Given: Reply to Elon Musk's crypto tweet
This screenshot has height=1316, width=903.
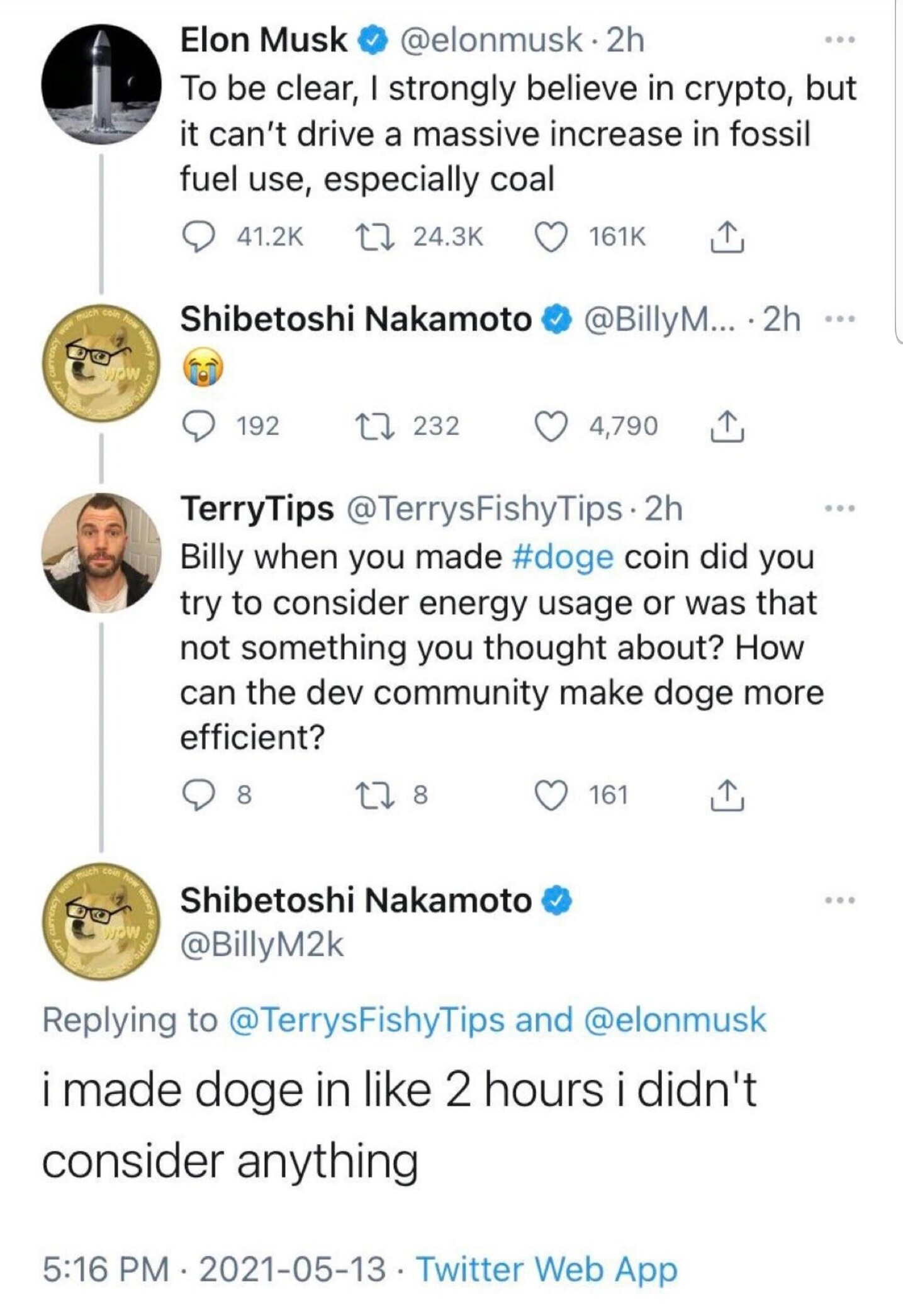Looking at the screenshot, I should click(198, 237).
